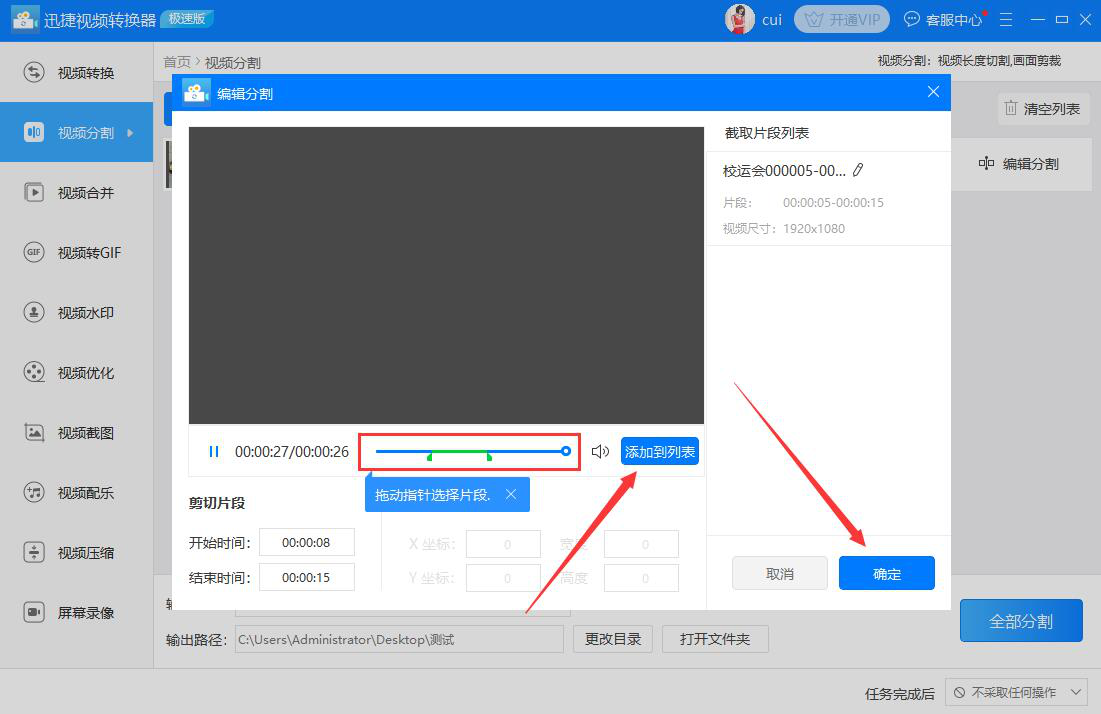The image size is (1101, 714).
Task: Click the user avatar cui
Action: pos(739,19)
